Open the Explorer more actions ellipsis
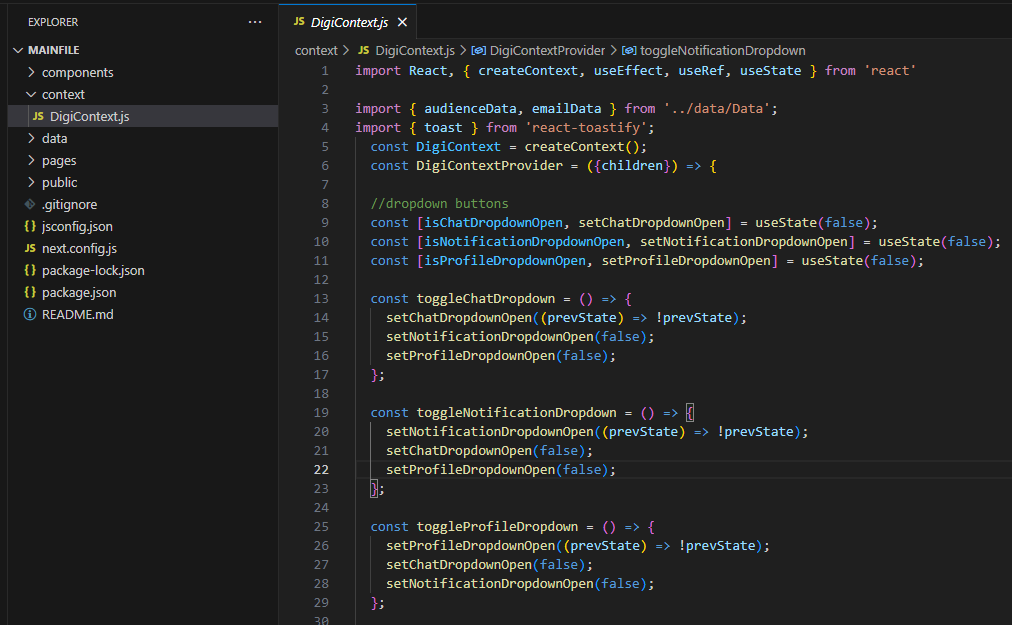This screenshot has width=1012, height=625. click(x=256, y=22)
